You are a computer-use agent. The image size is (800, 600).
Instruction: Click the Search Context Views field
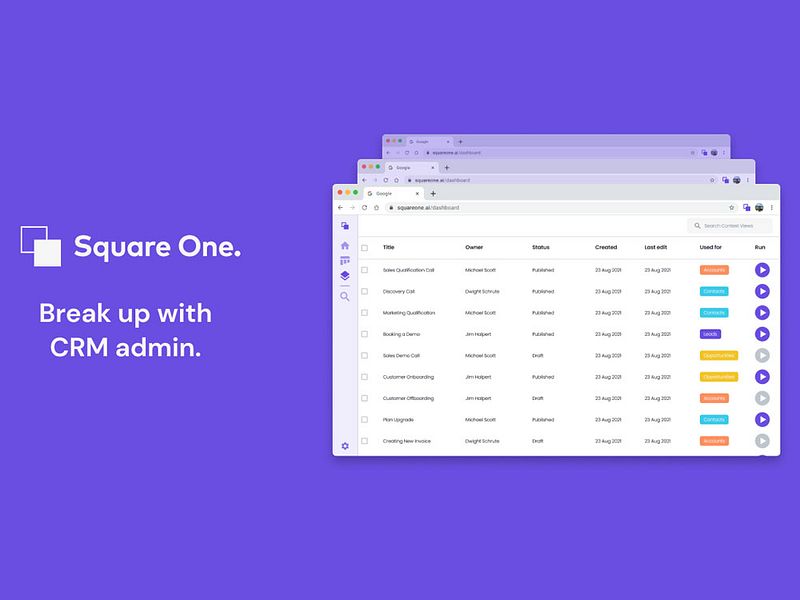[730, 226]
